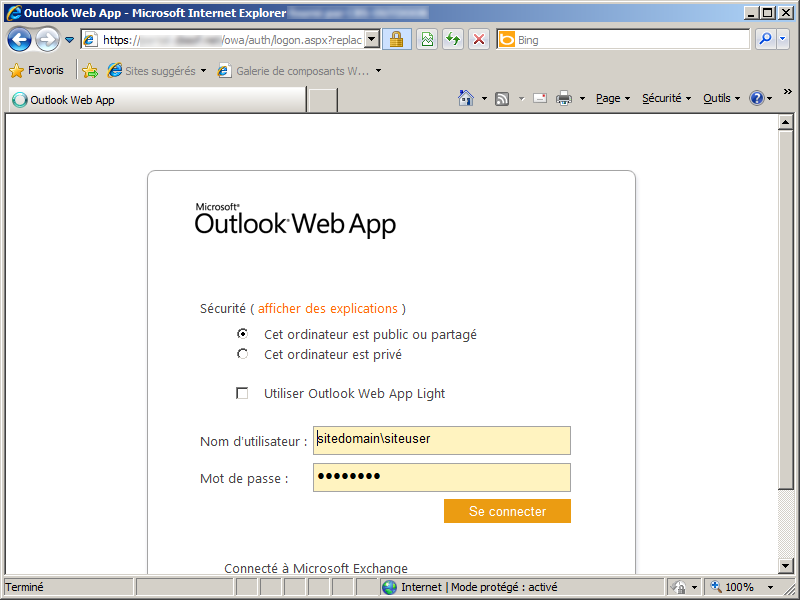Expand the Home button dropdown arrow

(x=484, y=98)
